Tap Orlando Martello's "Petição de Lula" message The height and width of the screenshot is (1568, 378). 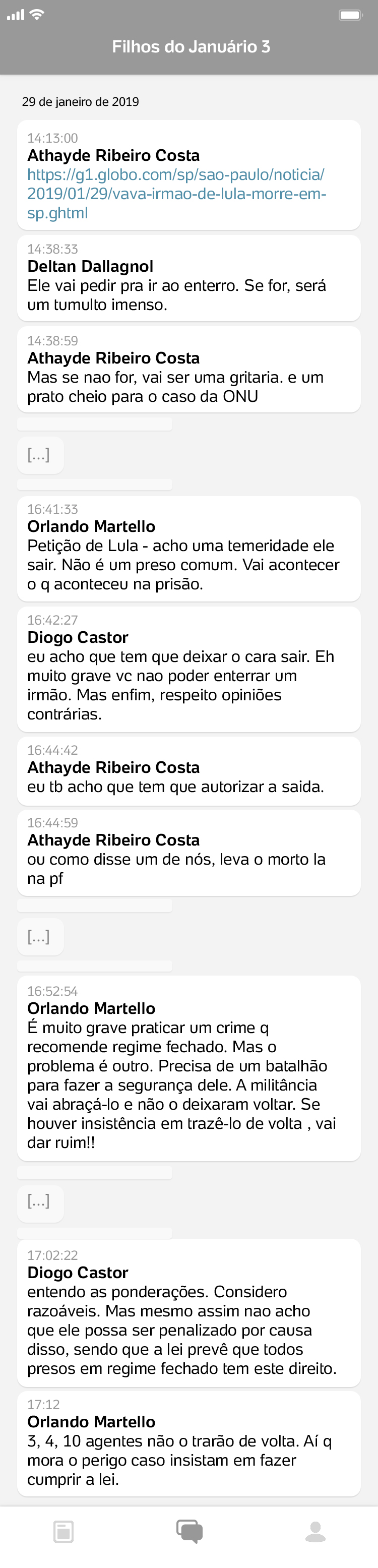pos(188,549)
